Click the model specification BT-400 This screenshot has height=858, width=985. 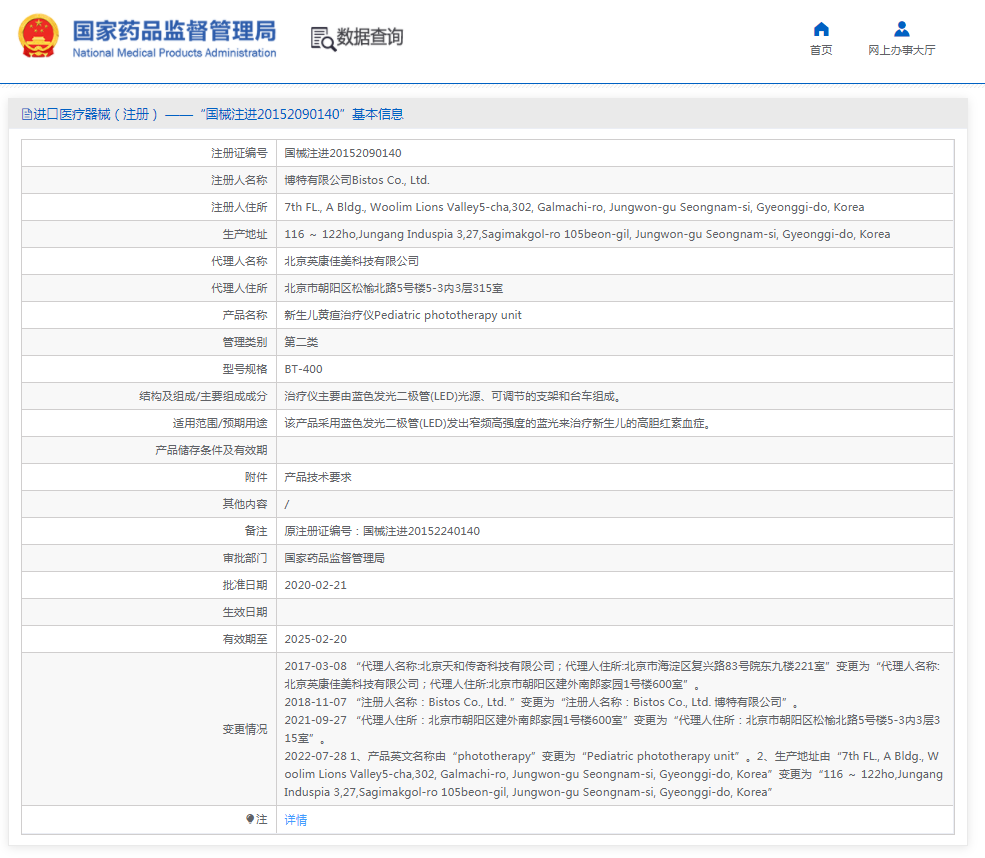[x=303, y=369]
